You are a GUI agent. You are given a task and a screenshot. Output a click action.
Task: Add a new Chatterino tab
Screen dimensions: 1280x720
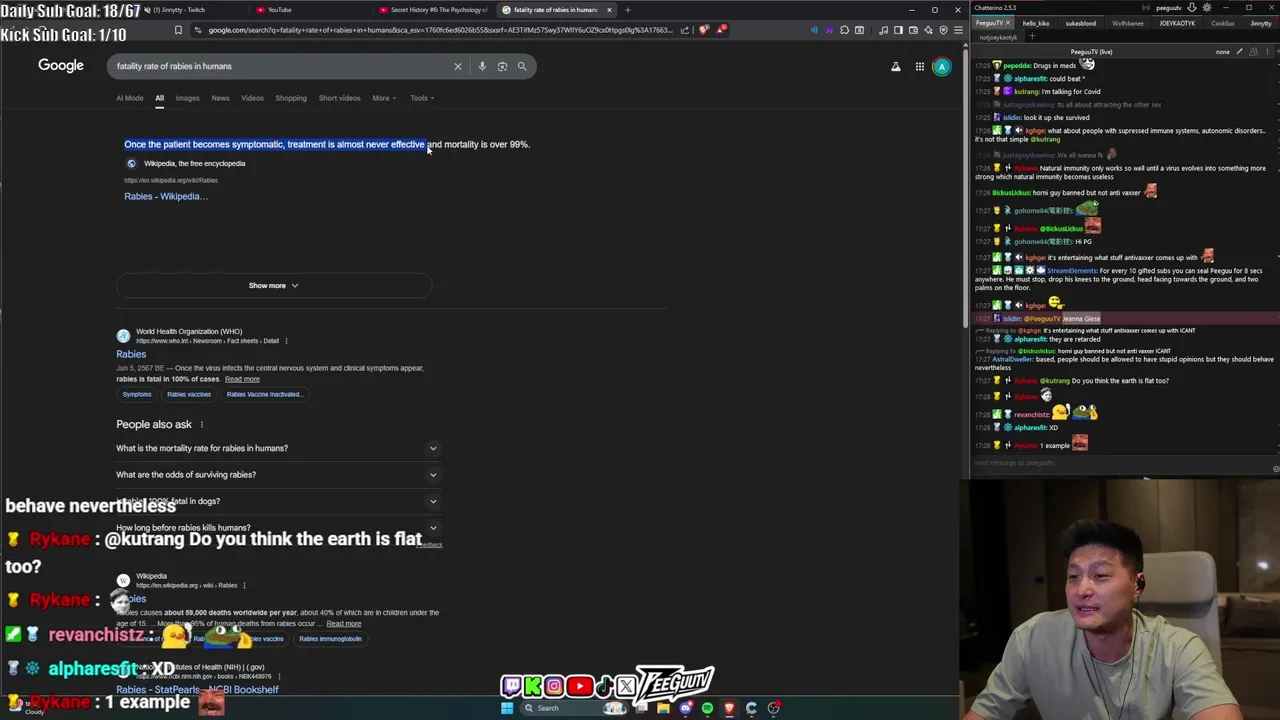1032,37
